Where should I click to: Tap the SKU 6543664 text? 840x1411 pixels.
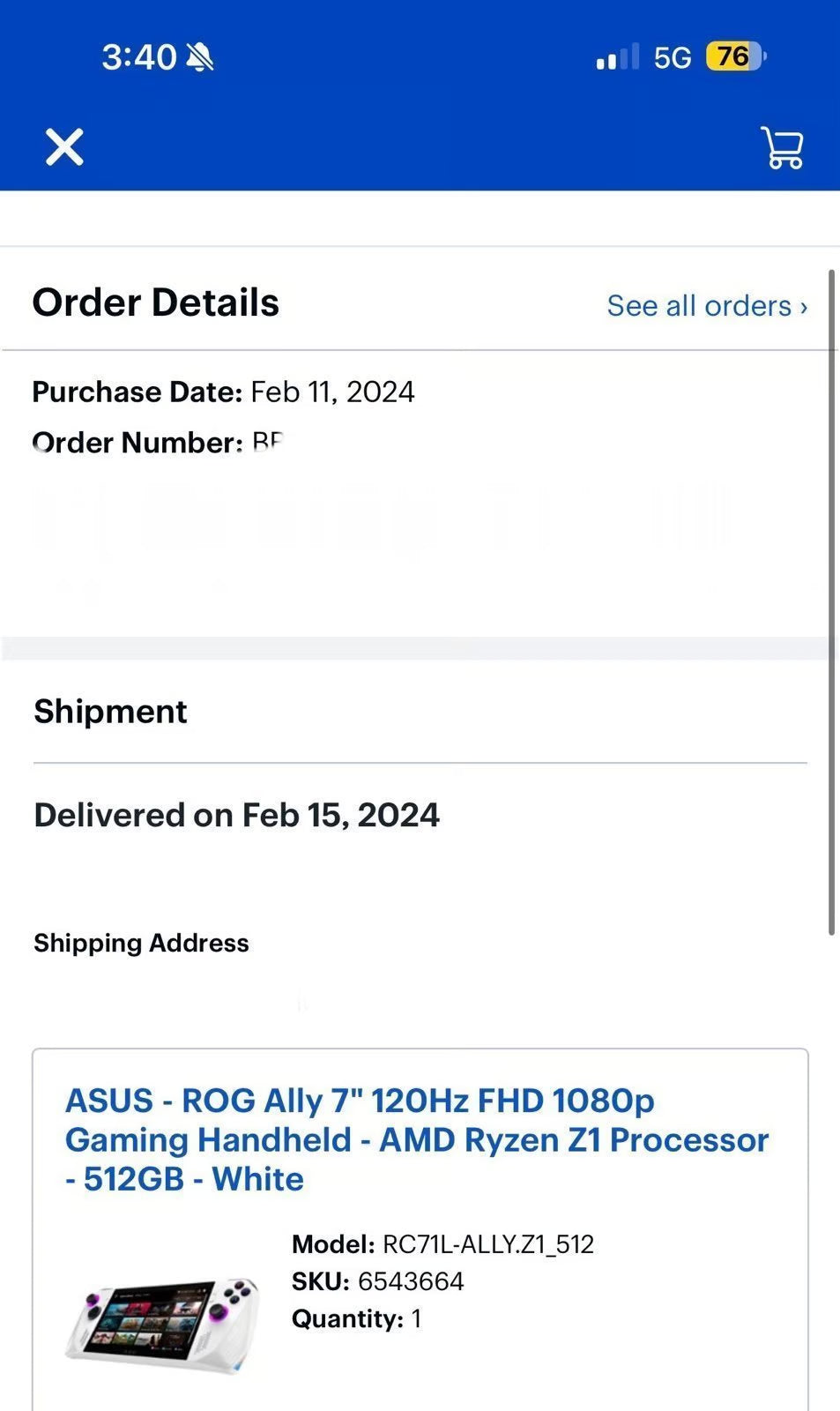tap(376, 1281)
